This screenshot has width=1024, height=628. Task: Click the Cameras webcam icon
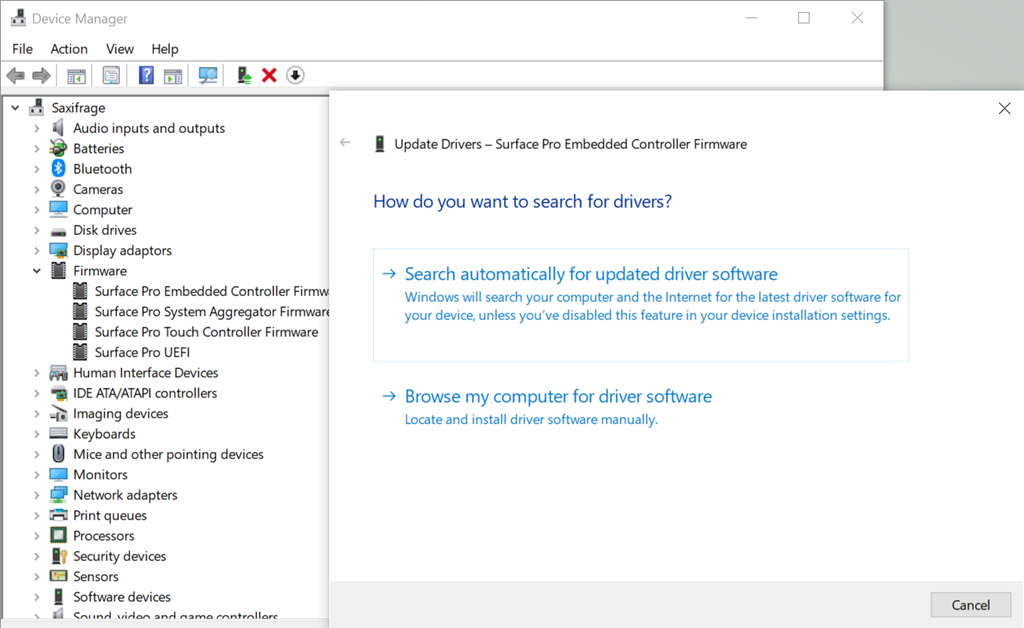[x=58, y=189]
